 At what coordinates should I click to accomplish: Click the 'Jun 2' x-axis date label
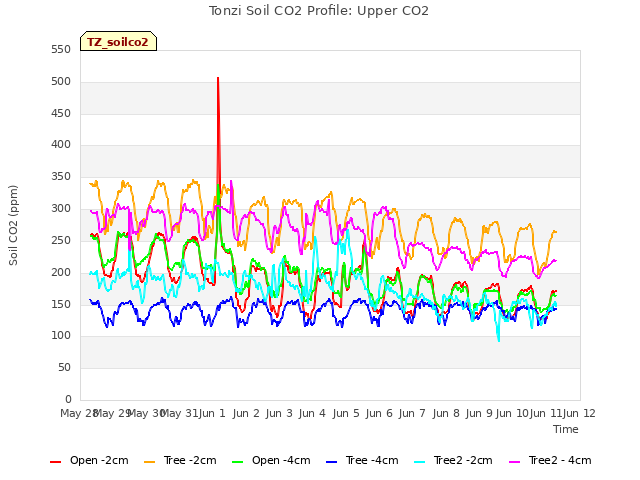(246, 413)
